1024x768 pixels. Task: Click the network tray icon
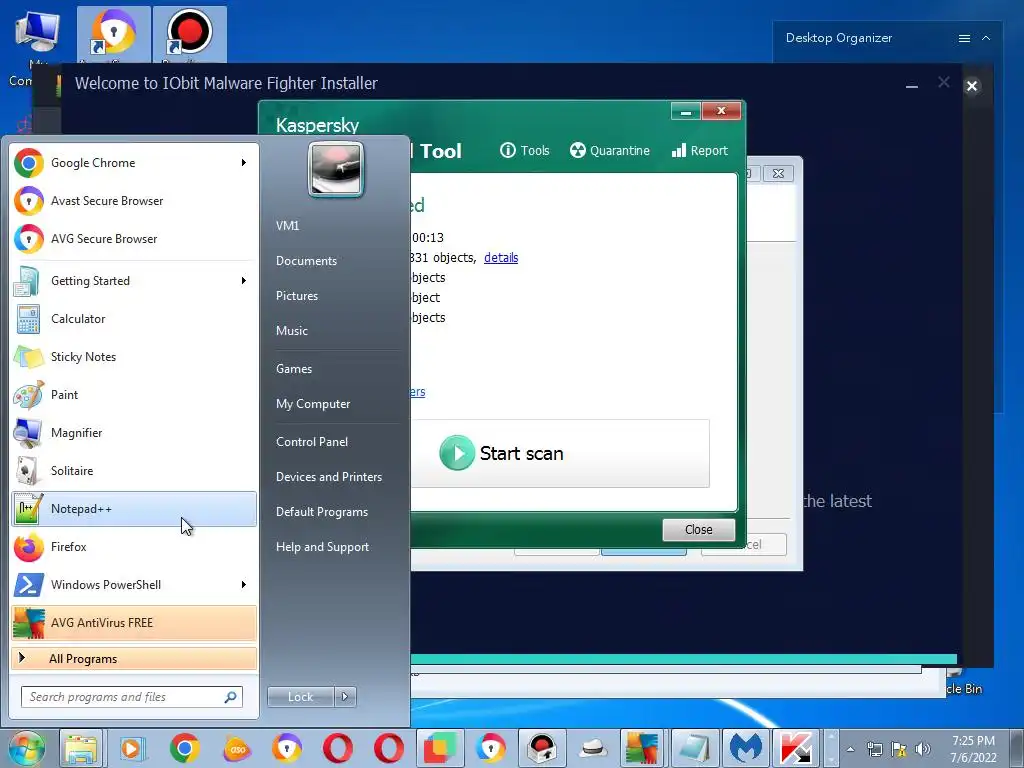point(874,749)
